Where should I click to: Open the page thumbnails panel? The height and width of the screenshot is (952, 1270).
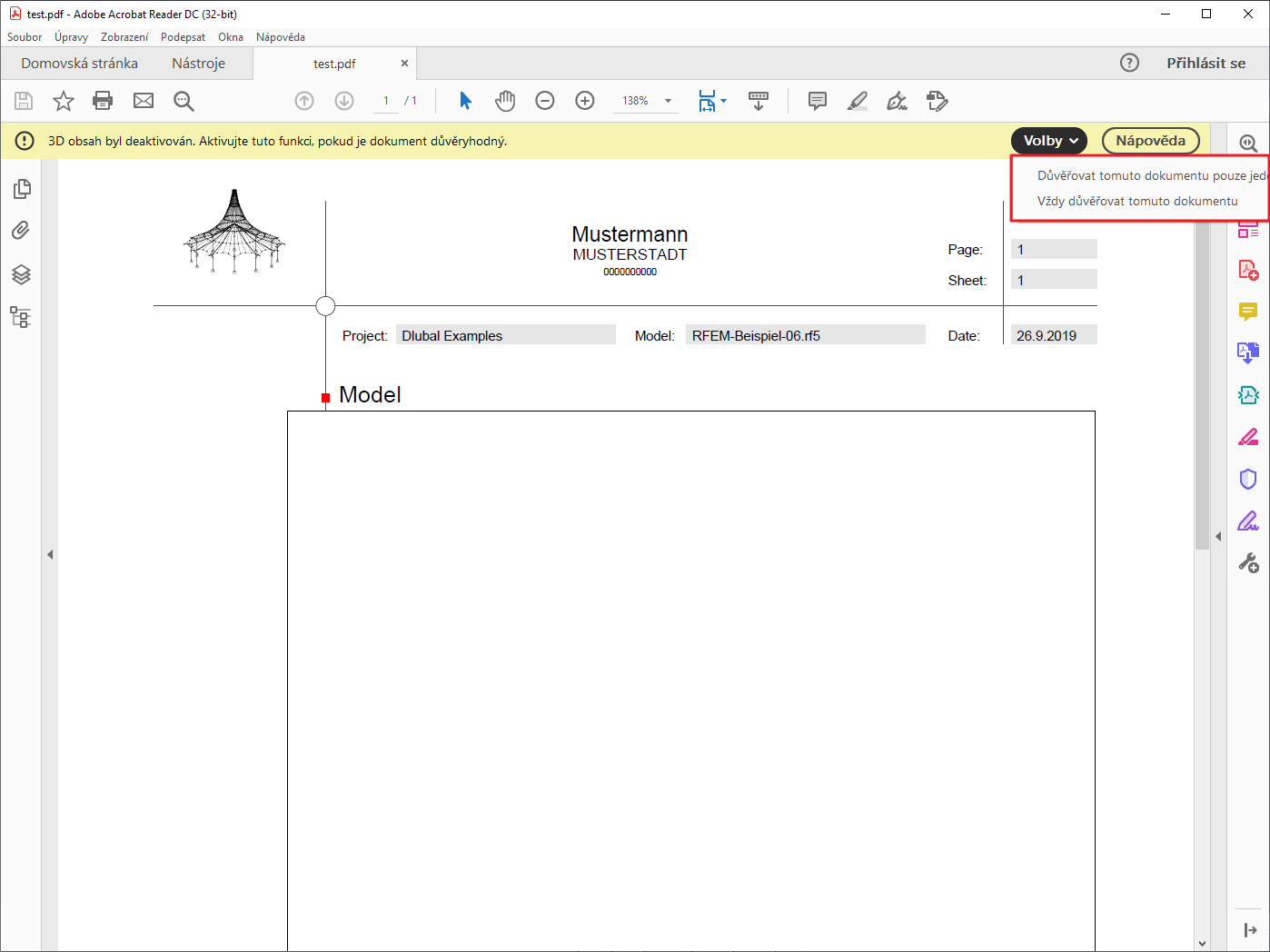[x=22, y=189]
